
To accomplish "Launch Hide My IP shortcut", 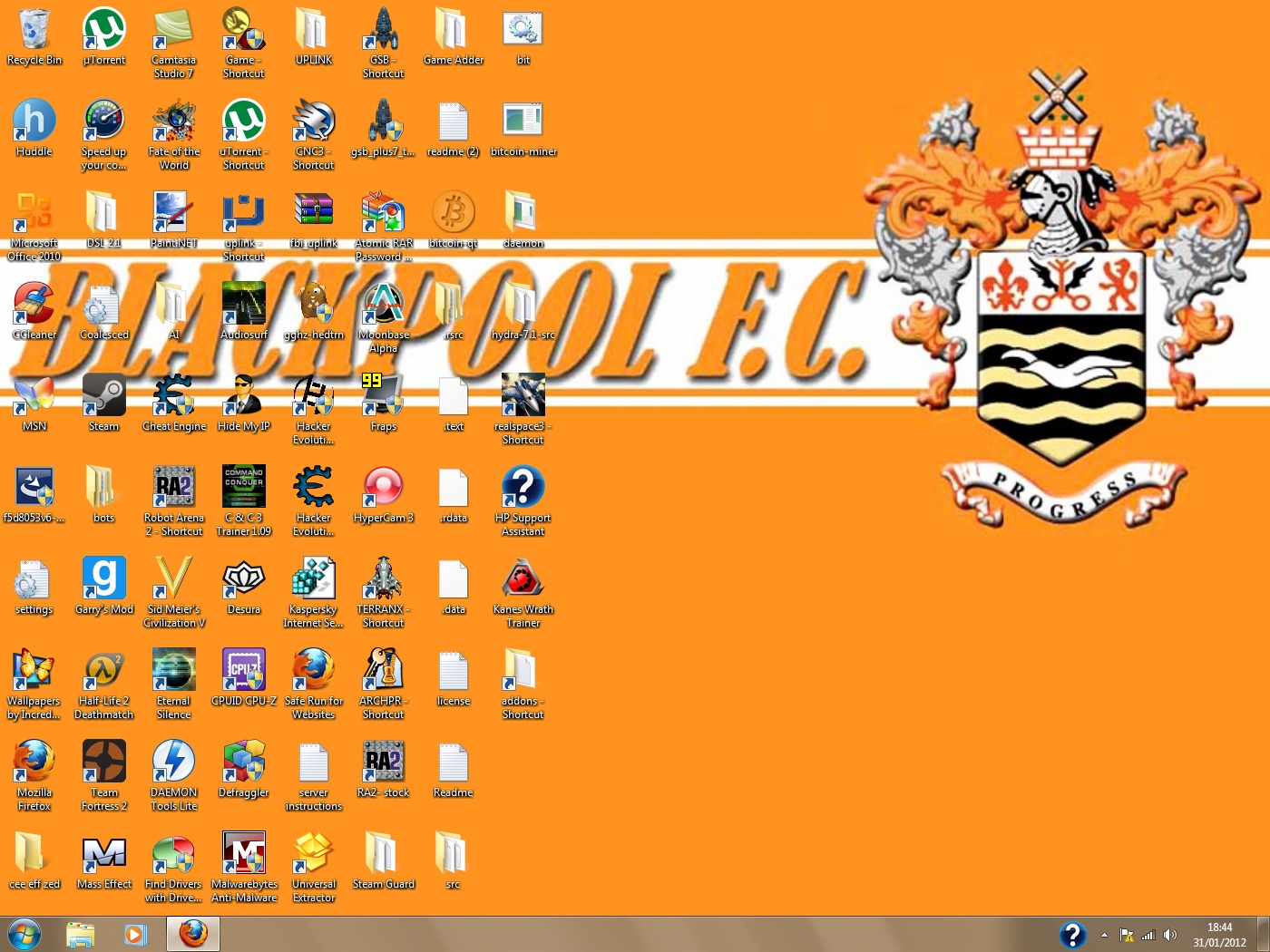I will pos(244,403).
